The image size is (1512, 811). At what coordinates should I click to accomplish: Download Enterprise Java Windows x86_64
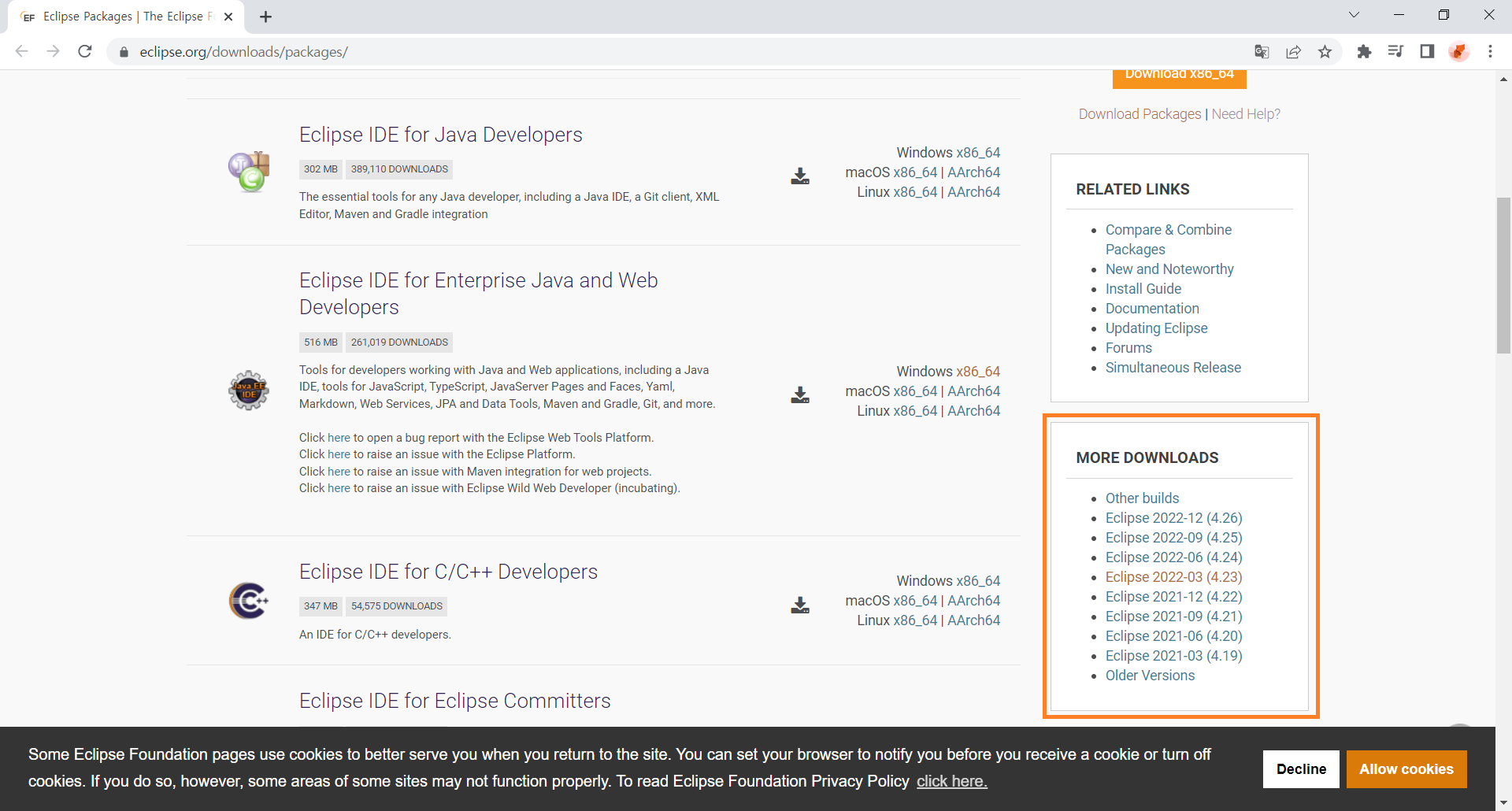tap(978, 372)
